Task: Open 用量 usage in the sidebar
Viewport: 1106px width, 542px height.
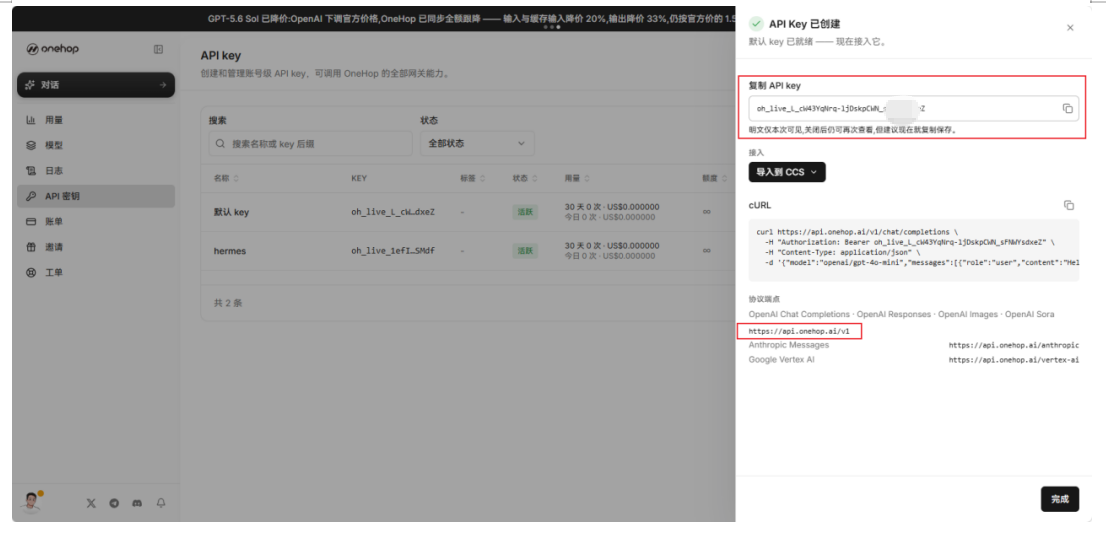Action: pos(96,120)
